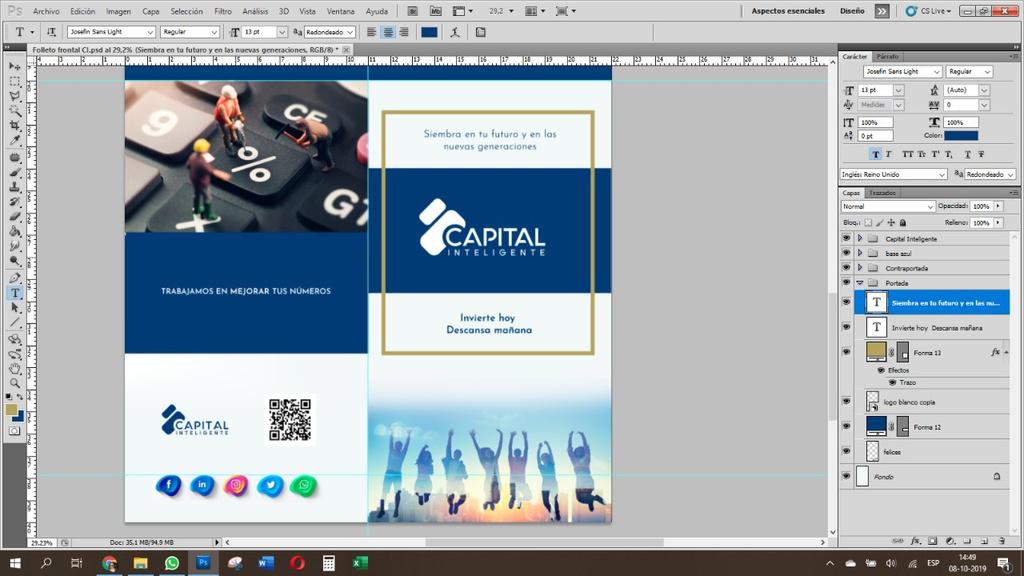Select the Pen tool
1024x576 pixels.
pyautogui.click(x=14, y=278)
